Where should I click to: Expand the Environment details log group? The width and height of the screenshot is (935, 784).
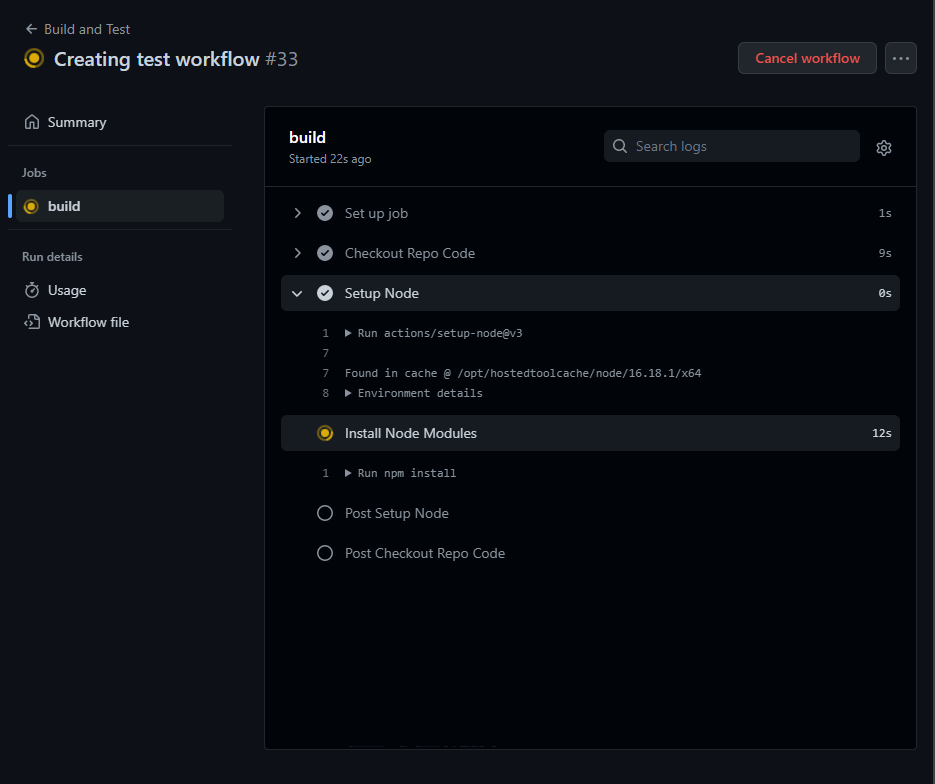point(348,393)
